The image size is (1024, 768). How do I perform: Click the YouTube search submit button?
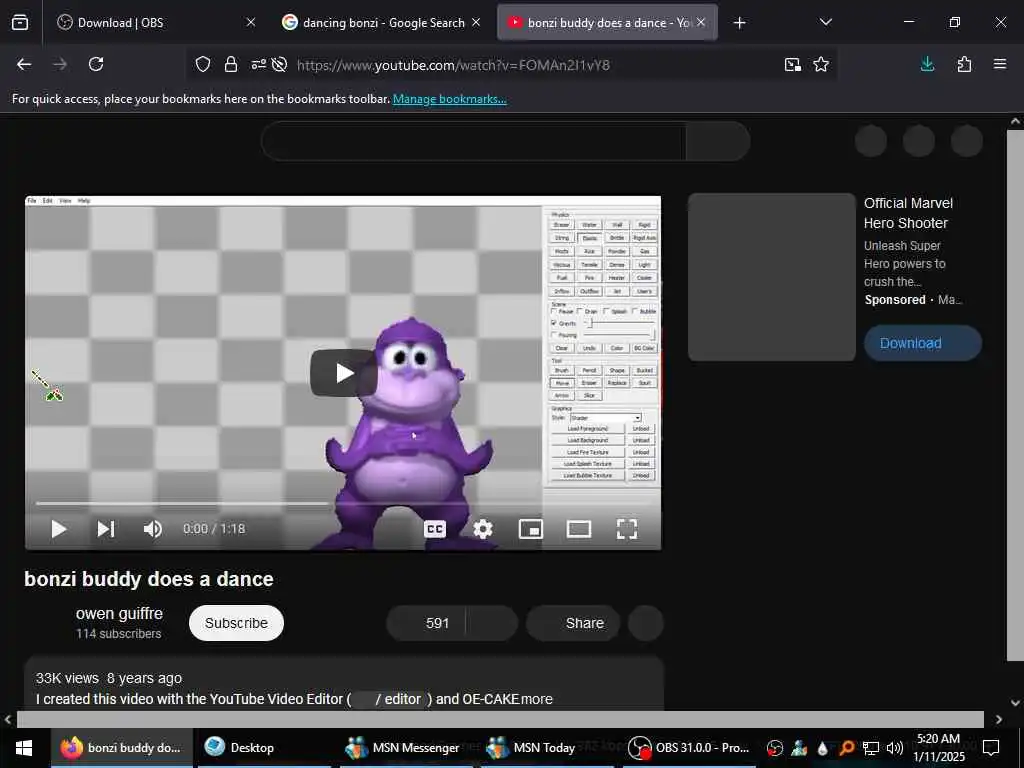tap(718, 141)
